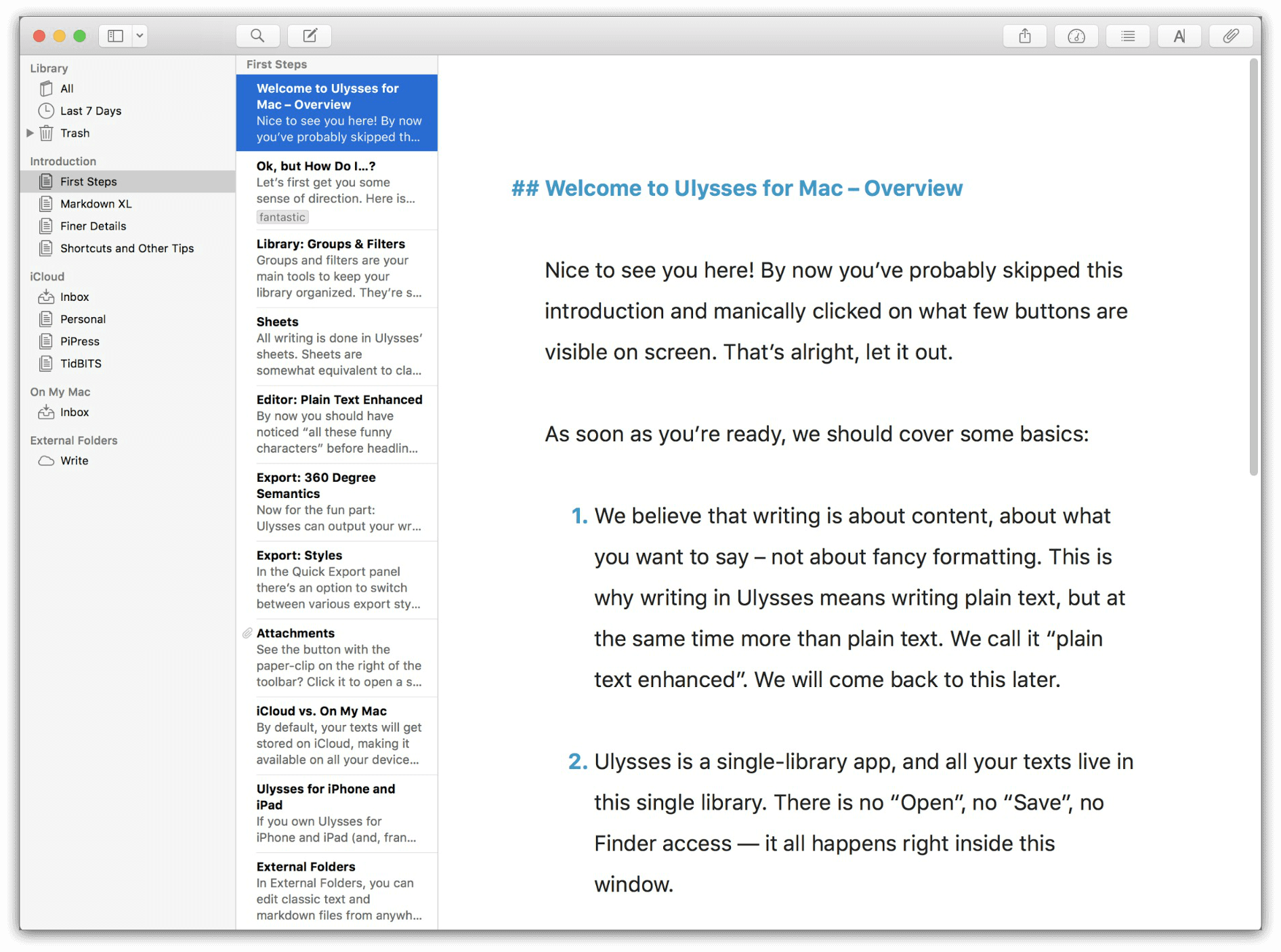Open the Last 7 Days smart list
The image size is (1281, 952).
tap(90, 110)
